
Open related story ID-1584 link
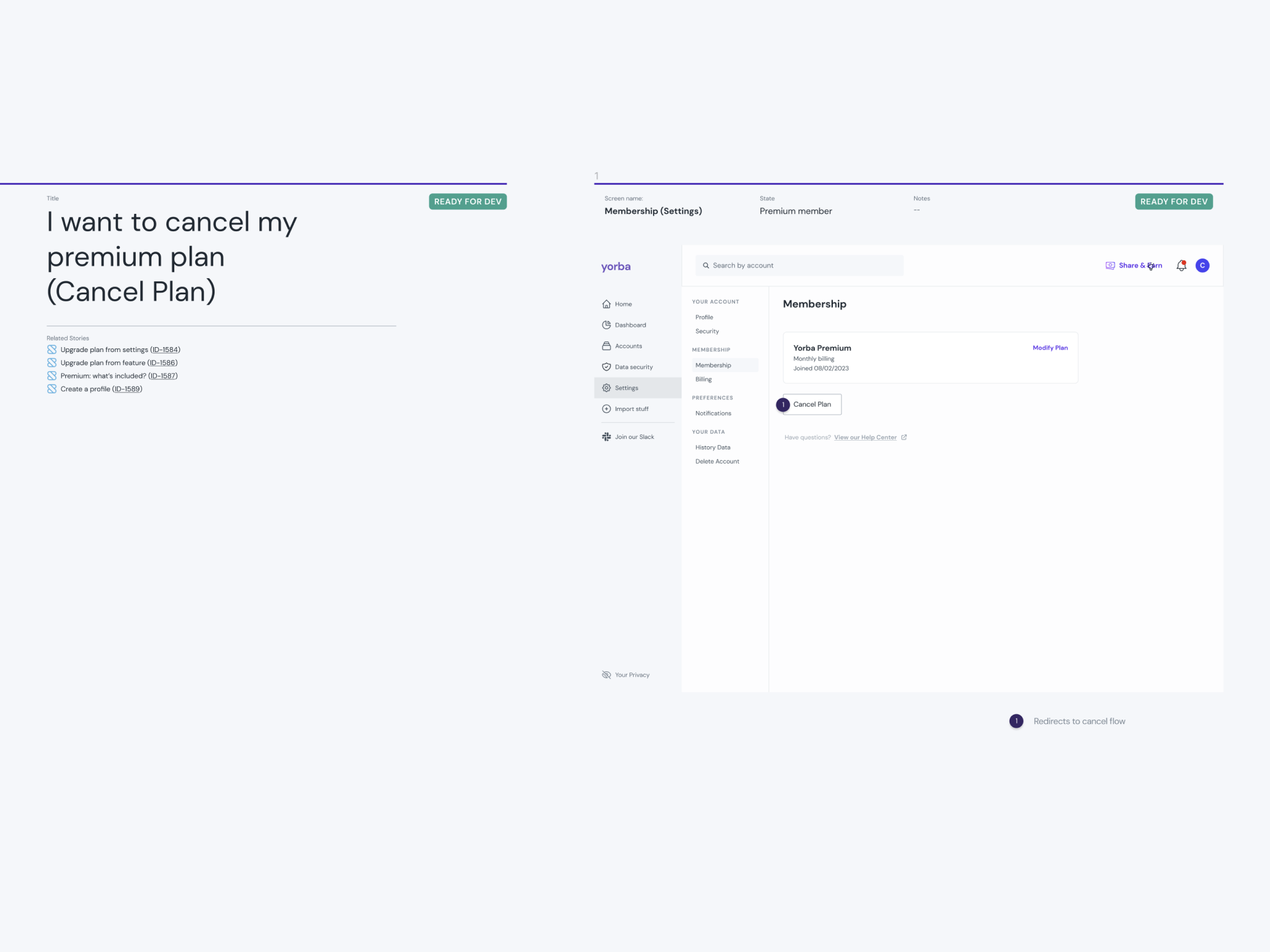[x=165, y=350]
